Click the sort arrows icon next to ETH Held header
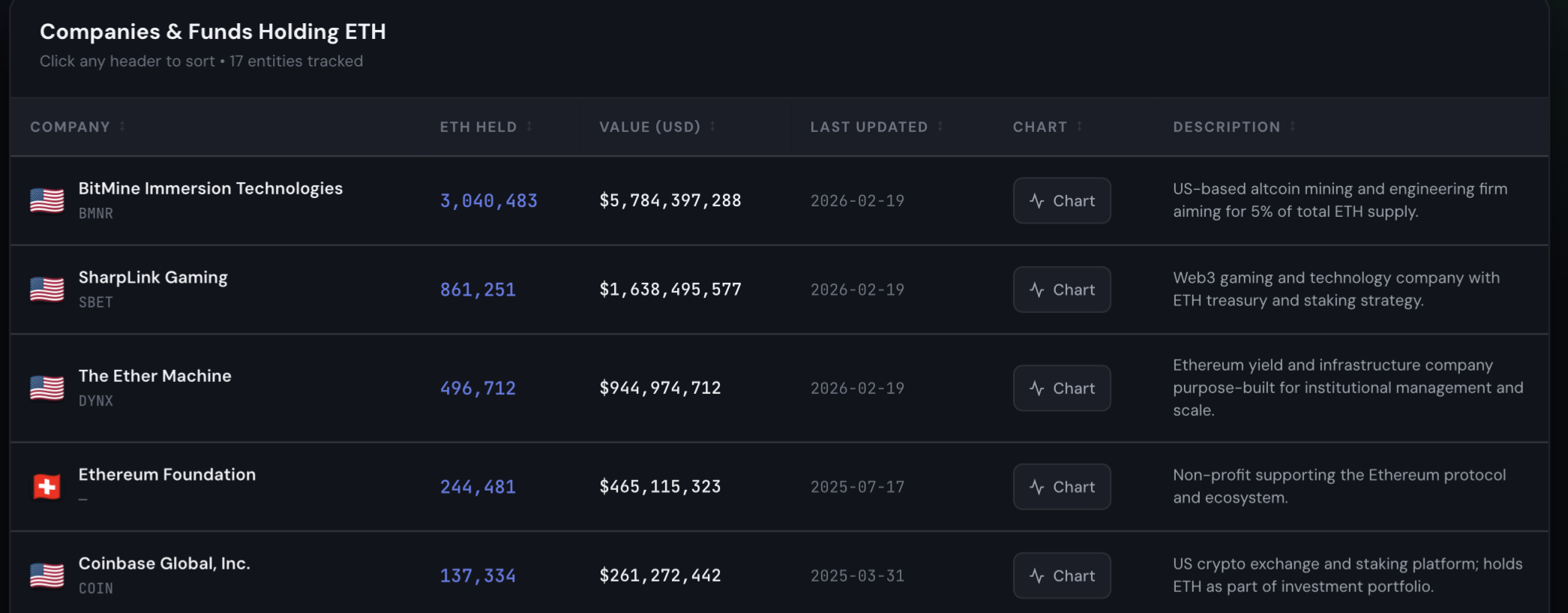The image size is (1568, 613). coord(529,127)
